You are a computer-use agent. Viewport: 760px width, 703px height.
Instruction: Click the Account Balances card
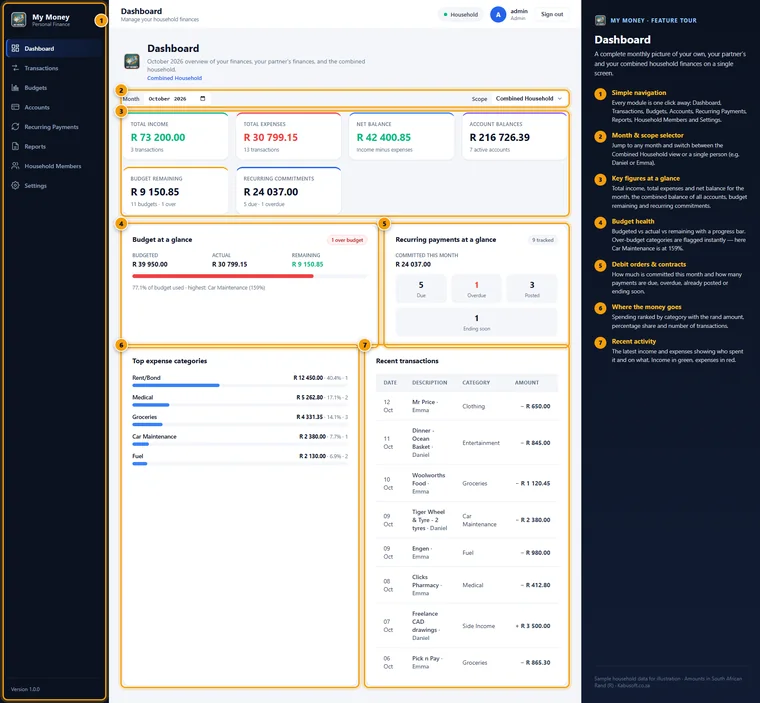click(514, 136)
